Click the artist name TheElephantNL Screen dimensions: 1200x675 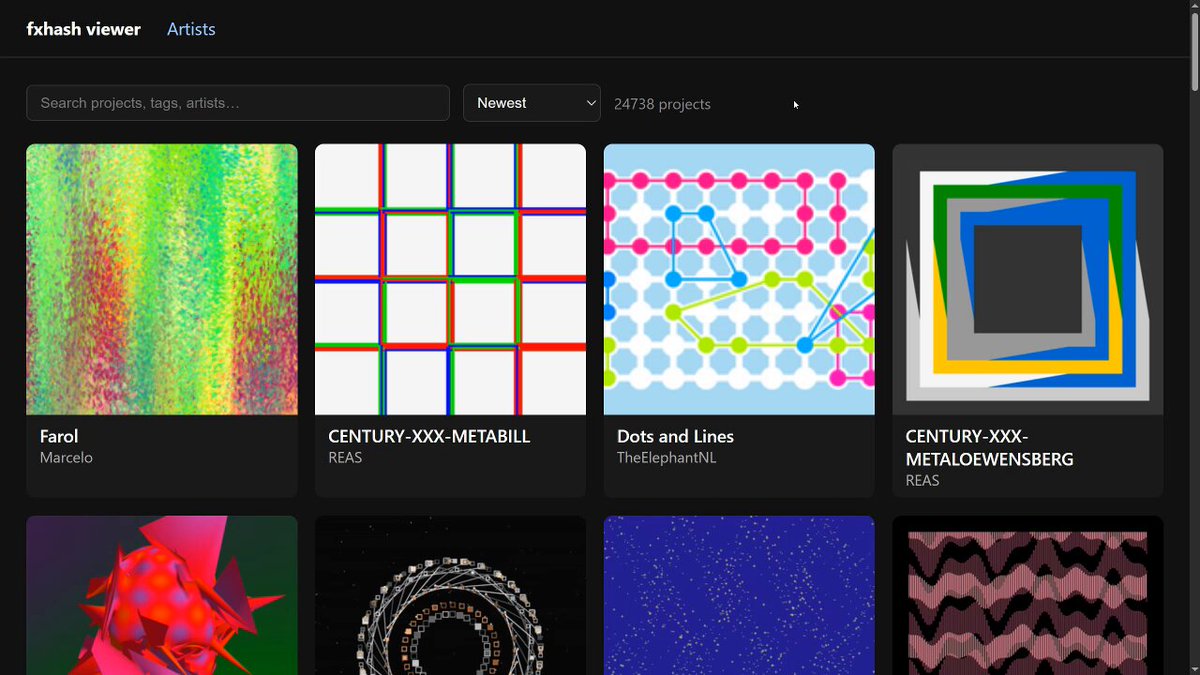667,458
